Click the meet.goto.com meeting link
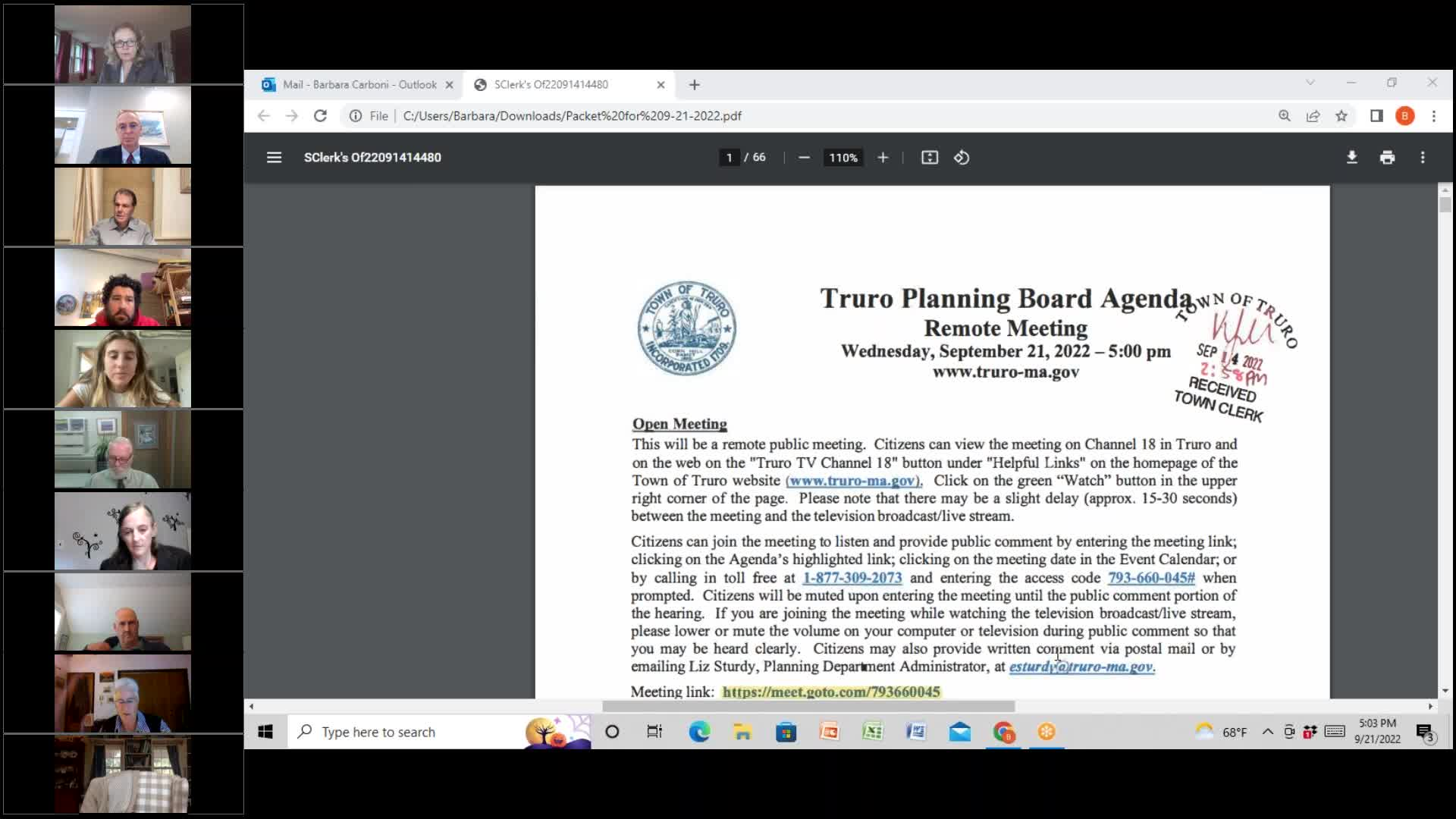This screenshot has height=819, width=1456. pyautogui.click(x=832, y=691)
